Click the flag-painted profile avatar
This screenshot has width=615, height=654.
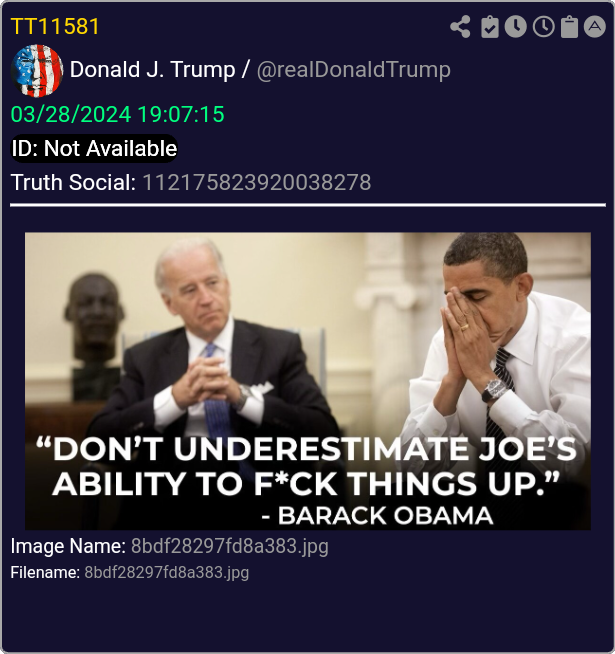pyautogui.click(x=37, y=70)
